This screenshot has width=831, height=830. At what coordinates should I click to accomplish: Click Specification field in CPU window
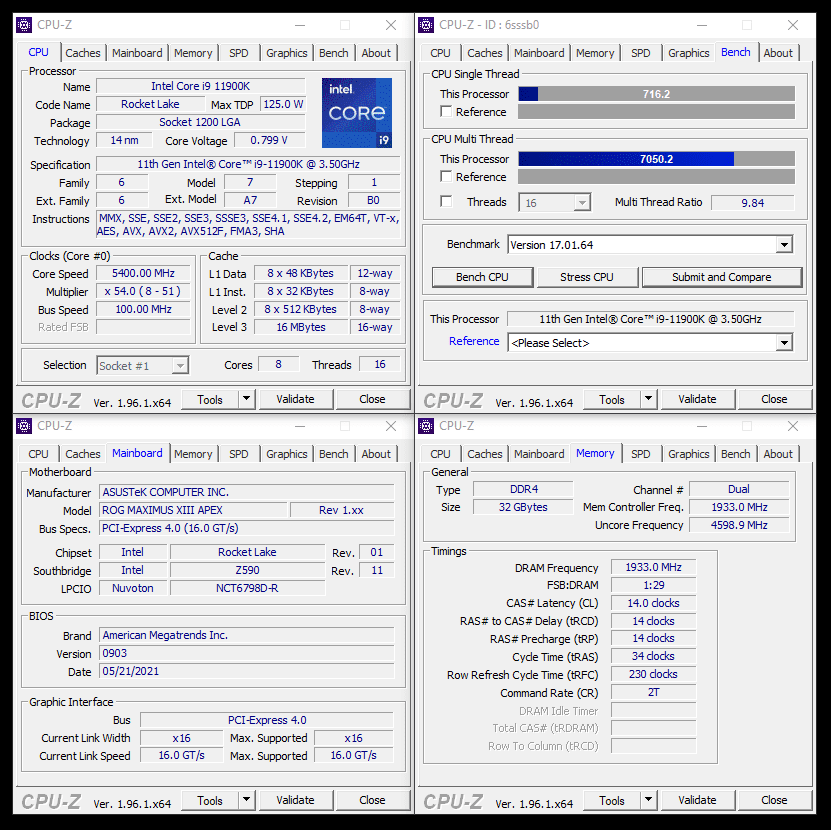coord(248,164)
